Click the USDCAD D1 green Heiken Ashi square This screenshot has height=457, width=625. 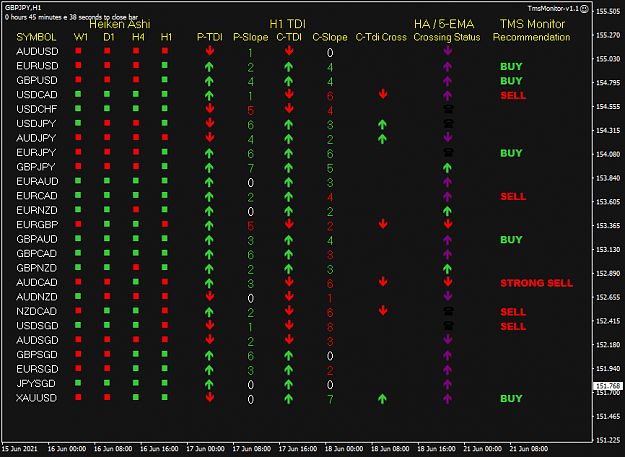(107, 94)
